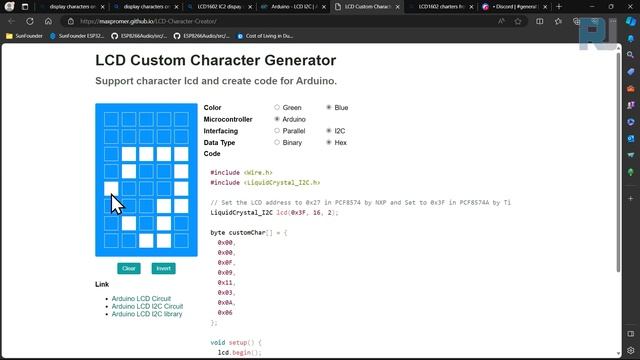Click the LCD Custom Character Generator heading
This screenshot has height=360, width=640.
pos(216,60)
